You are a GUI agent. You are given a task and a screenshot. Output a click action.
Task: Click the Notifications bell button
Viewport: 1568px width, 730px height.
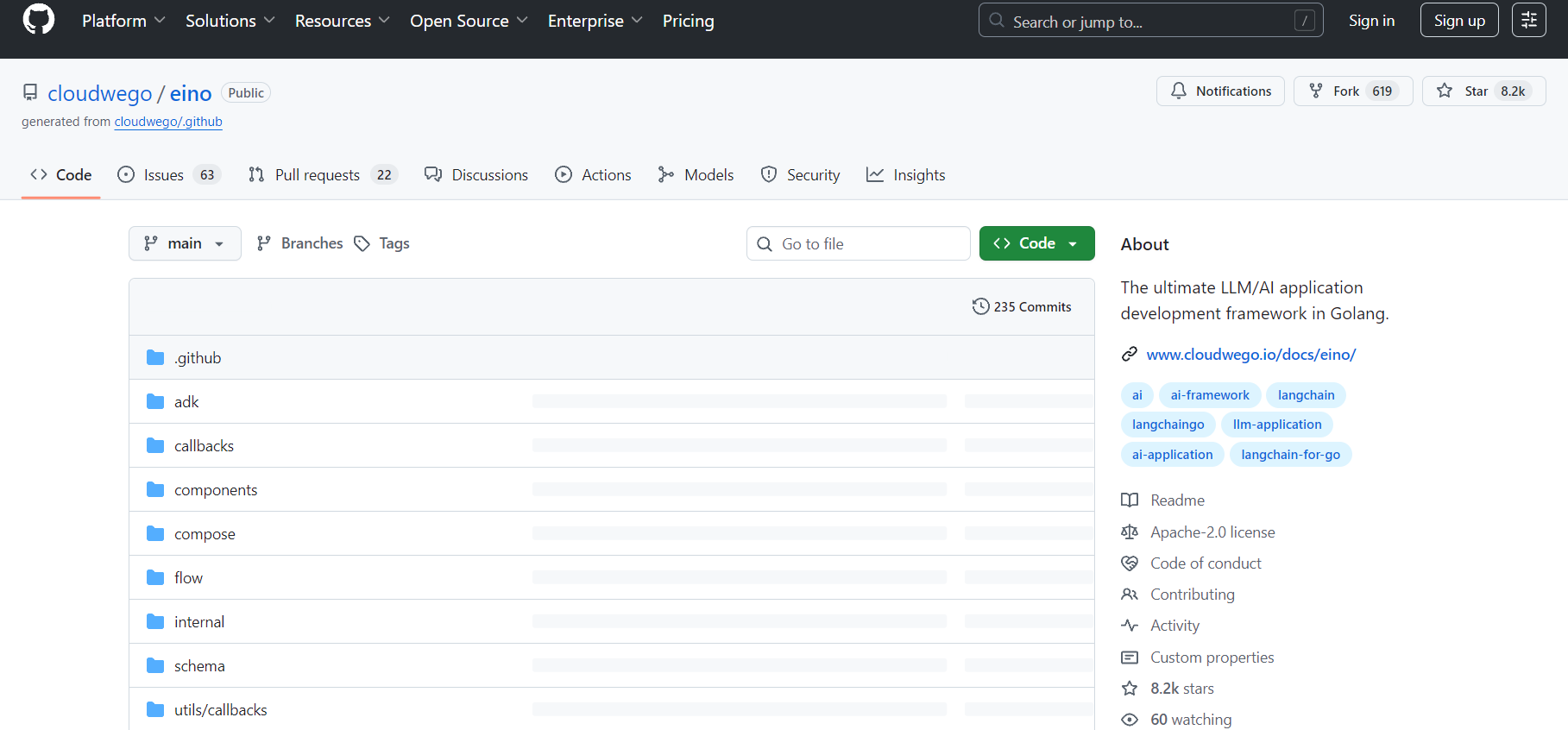(x=1220, y=91)
